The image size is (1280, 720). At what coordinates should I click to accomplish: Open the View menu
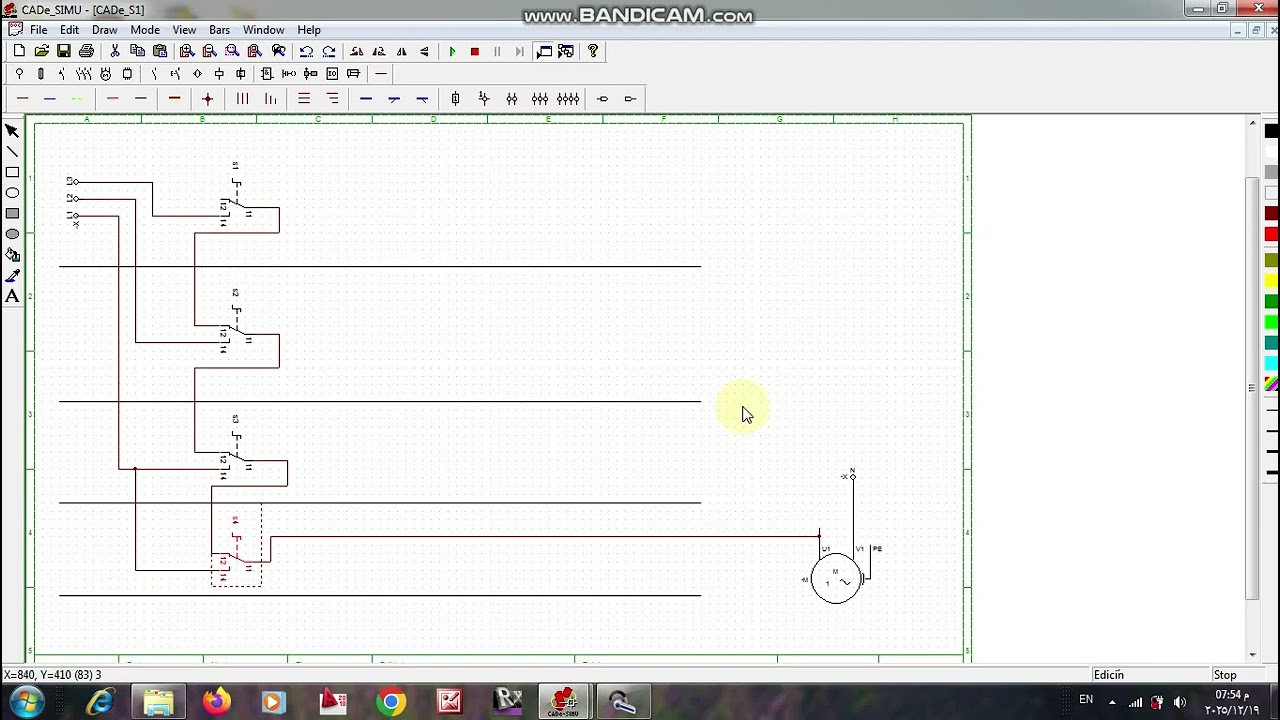[x=184, y=30]
